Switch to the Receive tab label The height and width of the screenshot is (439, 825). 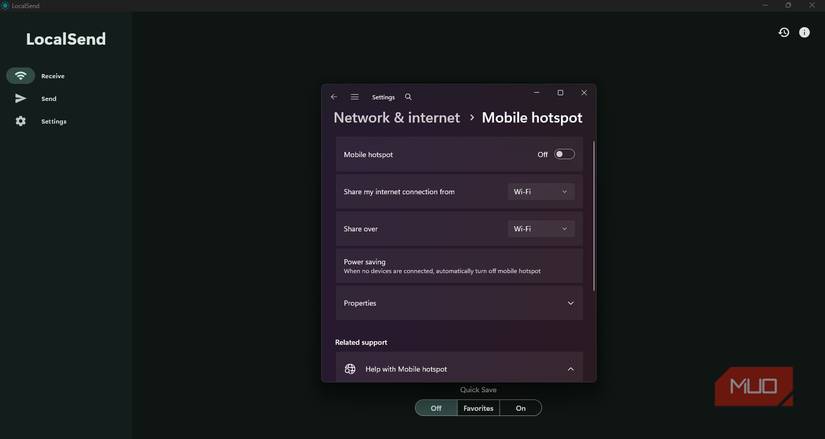click(x=53, y=76)
